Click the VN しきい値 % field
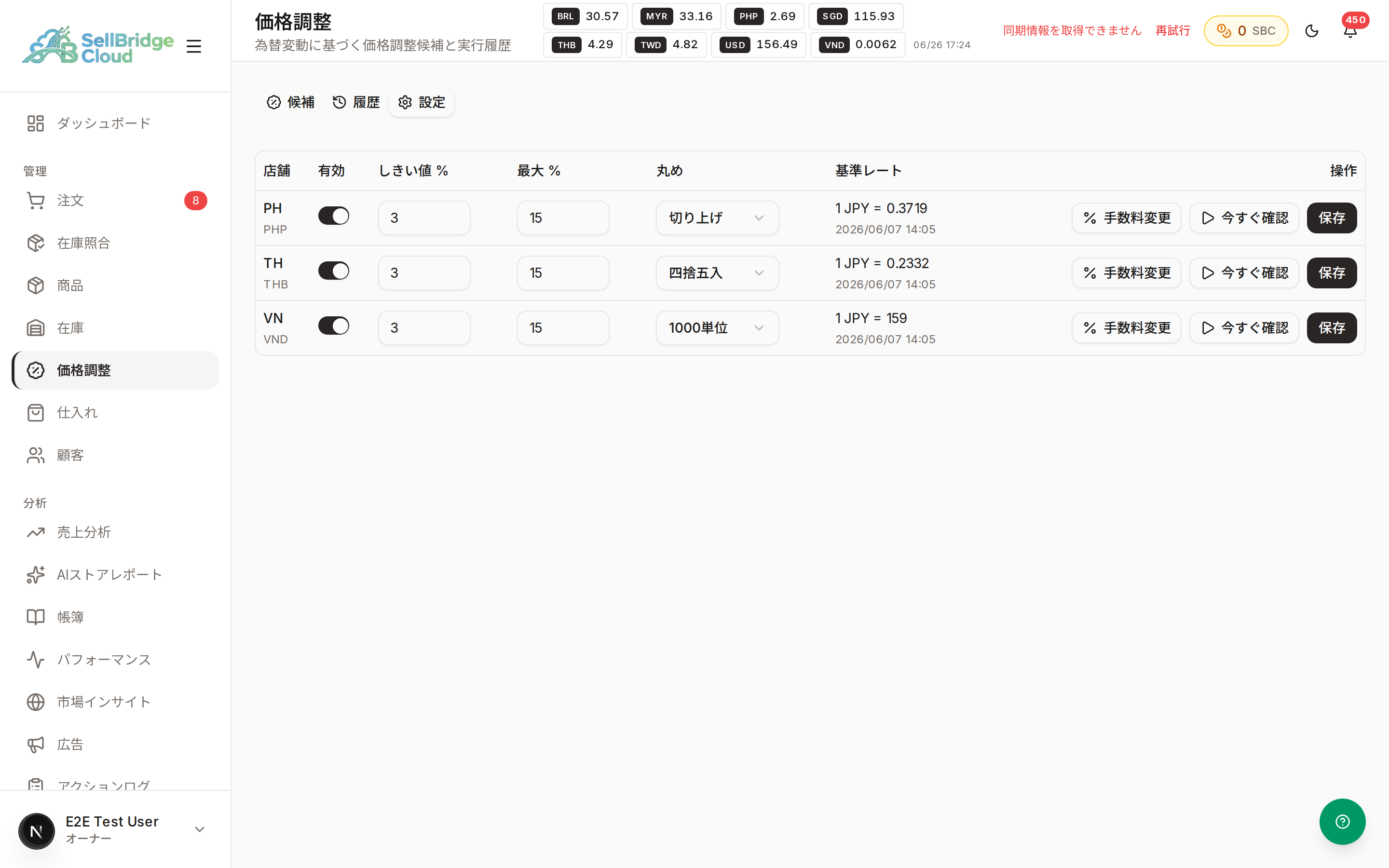Viewport: 1389px width, 868px height. [424, 328]
